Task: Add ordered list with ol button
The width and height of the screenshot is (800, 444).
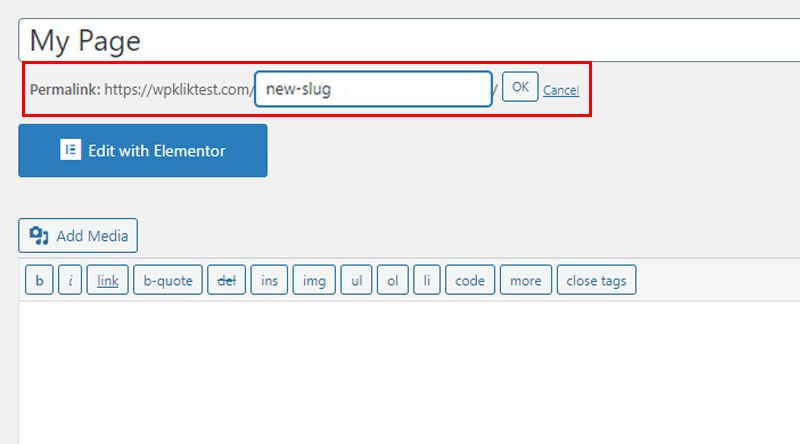Action: click(x=392, y=280)
